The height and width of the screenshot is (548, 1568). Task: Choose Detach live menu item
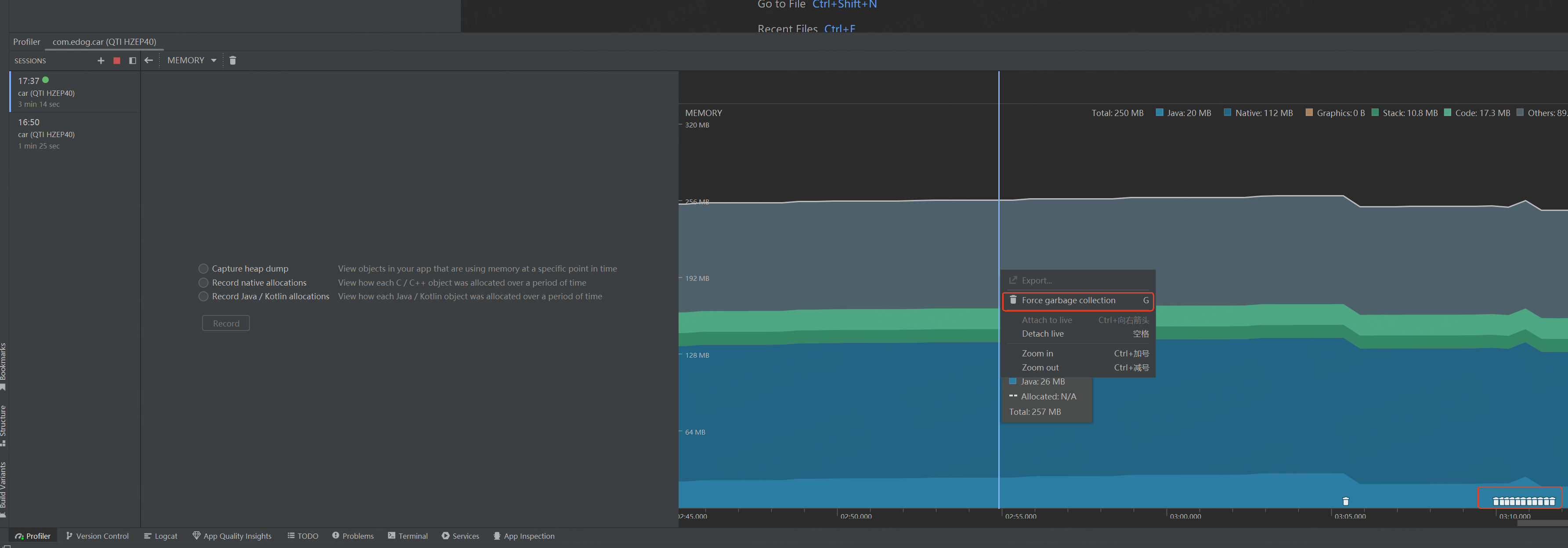(x=1078, y=334)
